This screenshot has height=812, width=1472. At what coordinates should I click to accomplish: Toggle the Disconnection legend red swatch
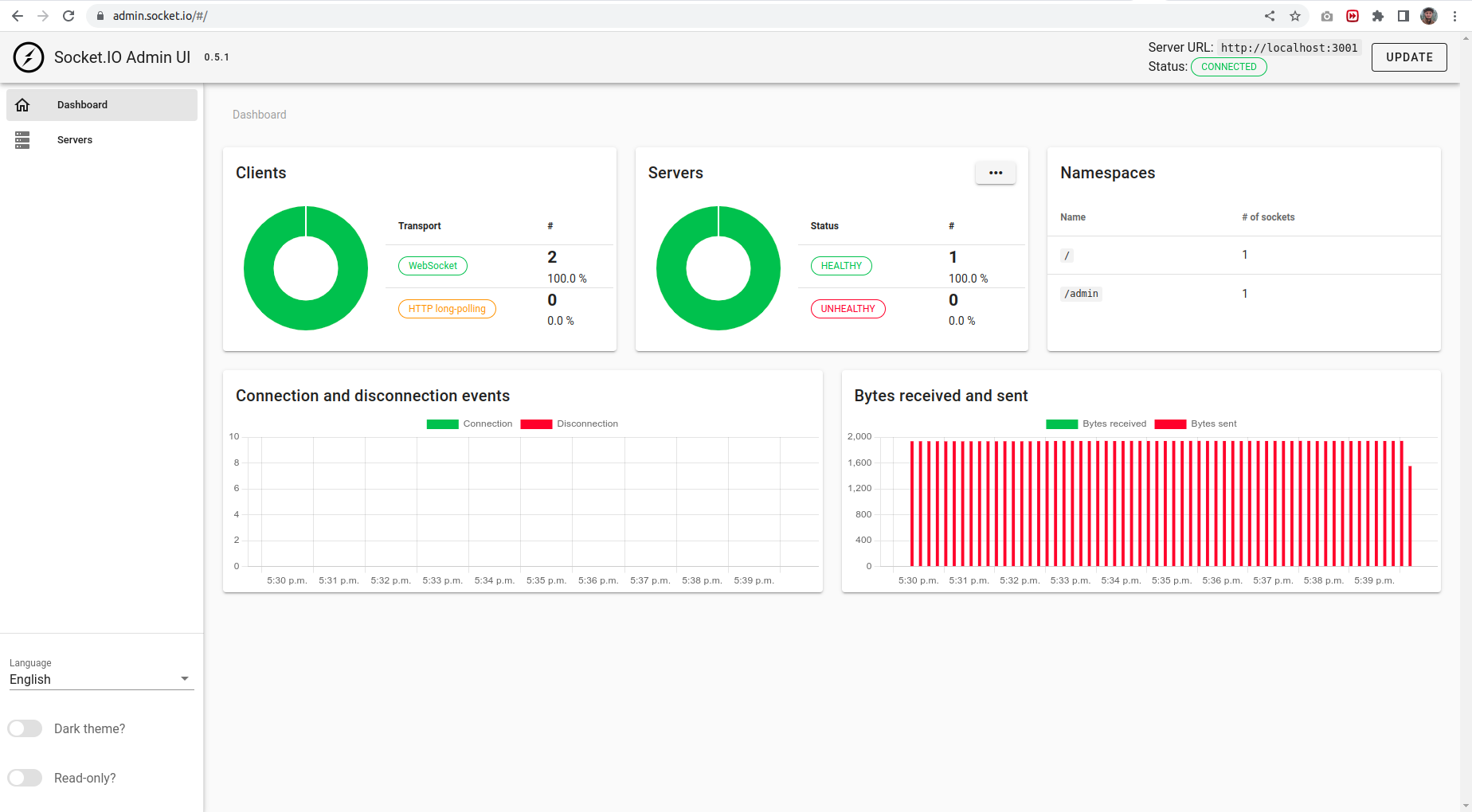[x=536, y=424]
